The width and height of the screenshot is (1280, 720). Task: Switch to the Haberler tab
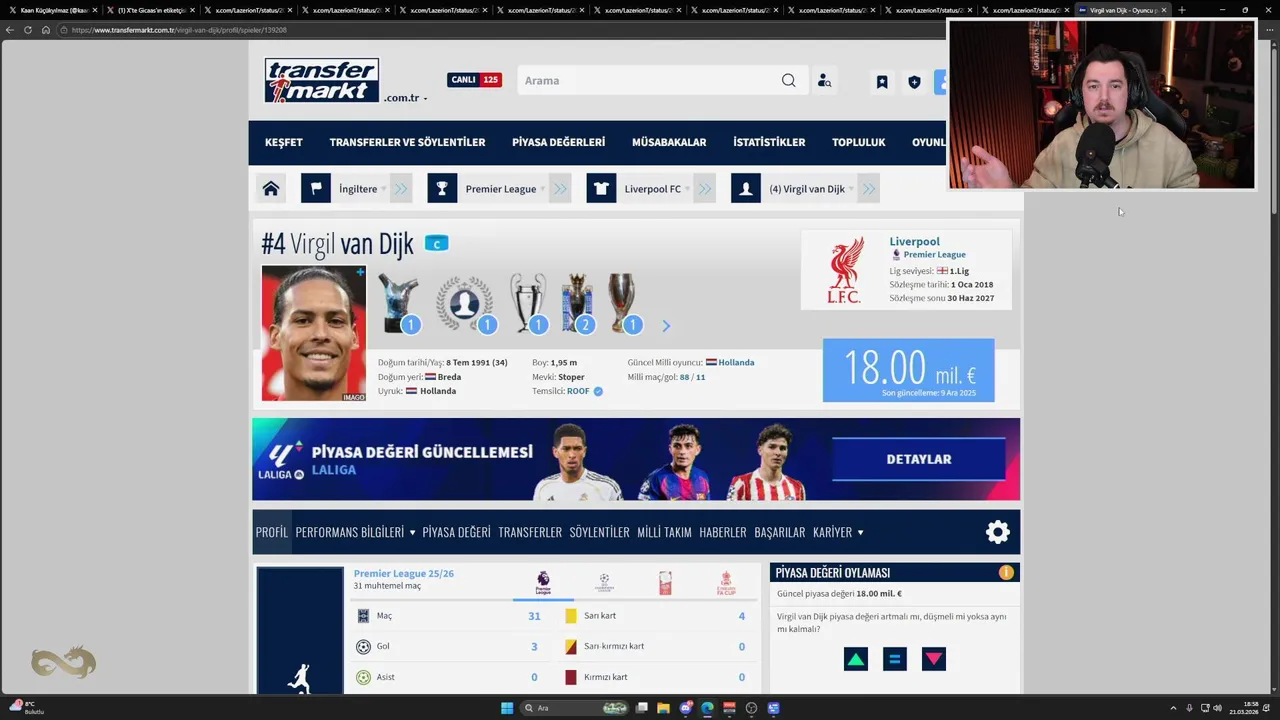pyautogui.click(x=723, y=532)
